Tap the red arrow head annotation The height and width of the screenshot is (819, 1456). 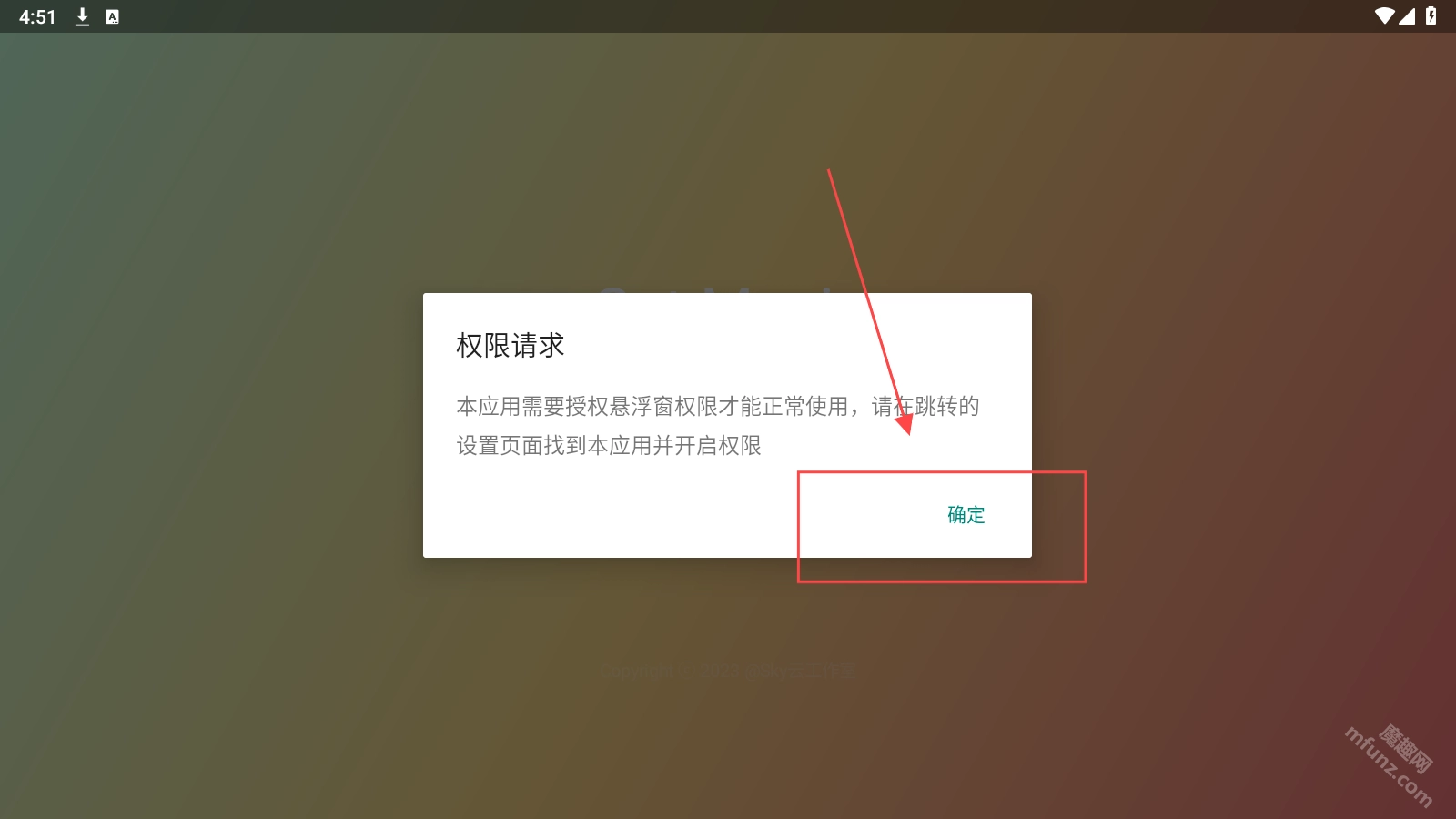(x=904, y=423)
